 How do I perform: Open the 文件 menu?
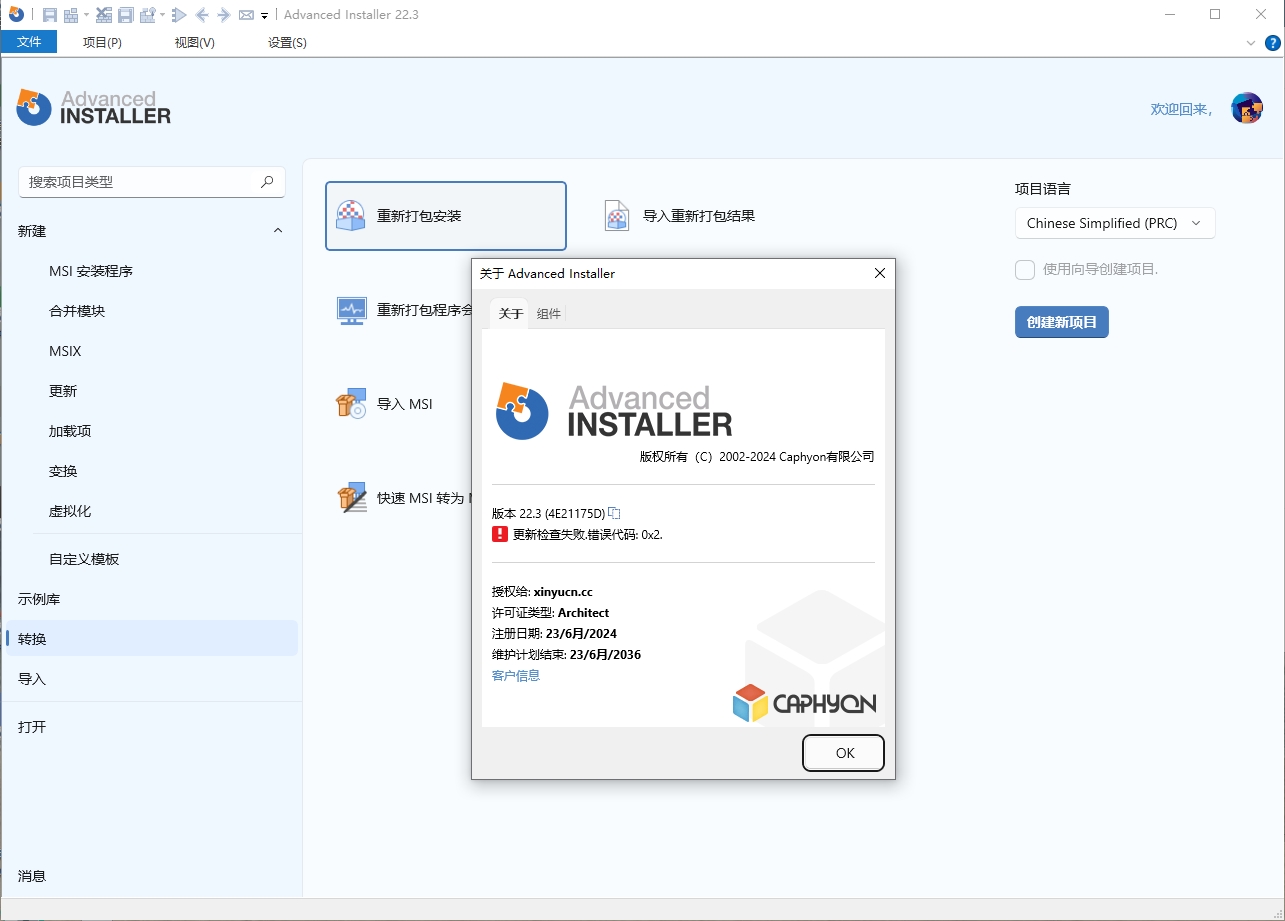(x=29, y=42)
